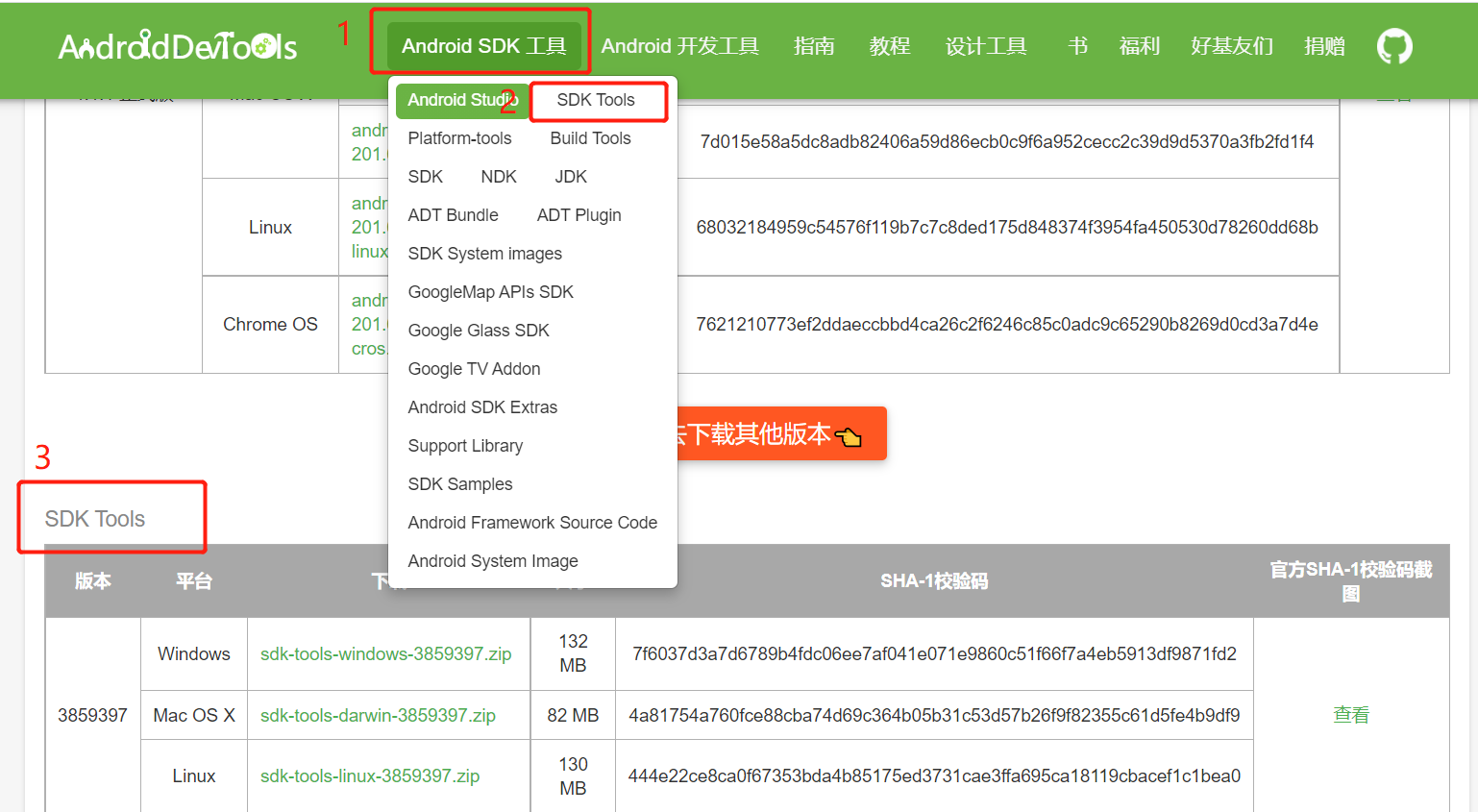Download sdk-tools-linux-3859397.zip
This screenshot has width=1478, height=812.
pyautogui.click(x=370, y=775)
